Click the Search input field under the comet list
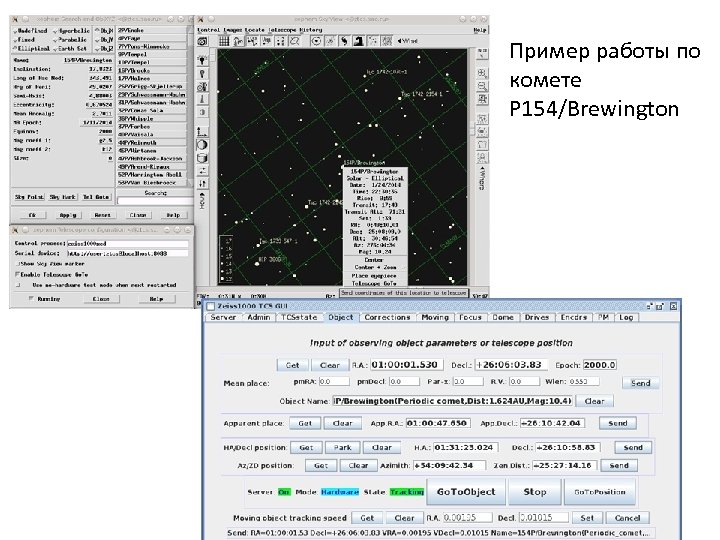Image resolution: width=720 pixels, height=540 pixels. [155, 201]
